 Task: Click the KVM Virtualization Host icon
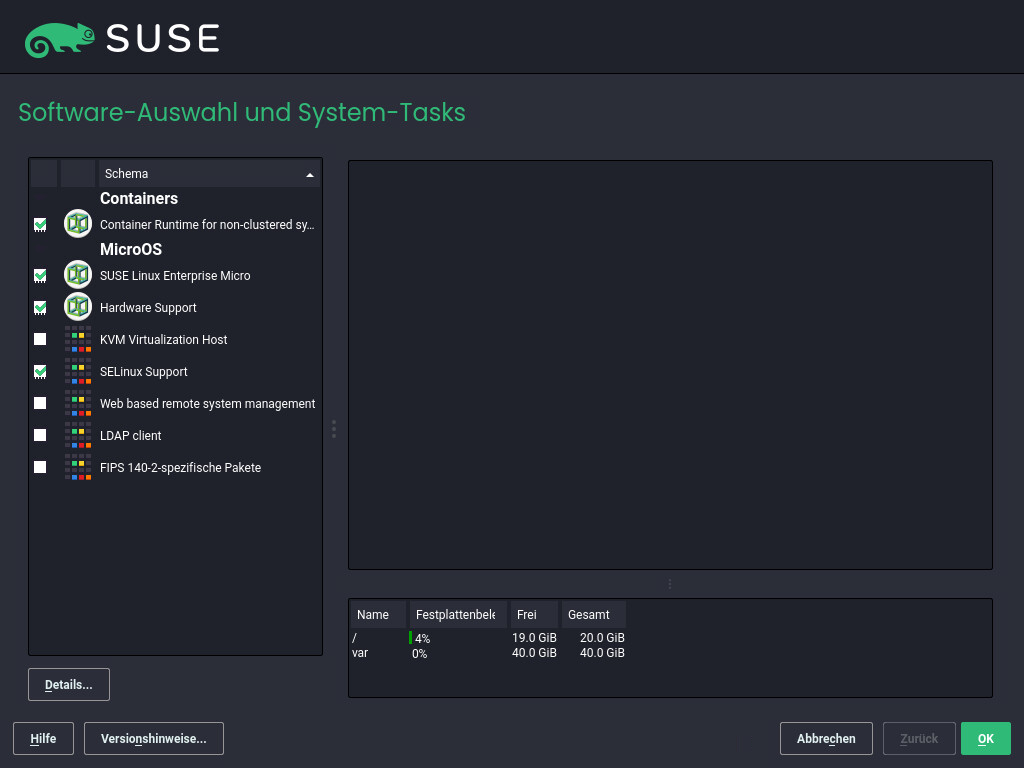(78, 339)
